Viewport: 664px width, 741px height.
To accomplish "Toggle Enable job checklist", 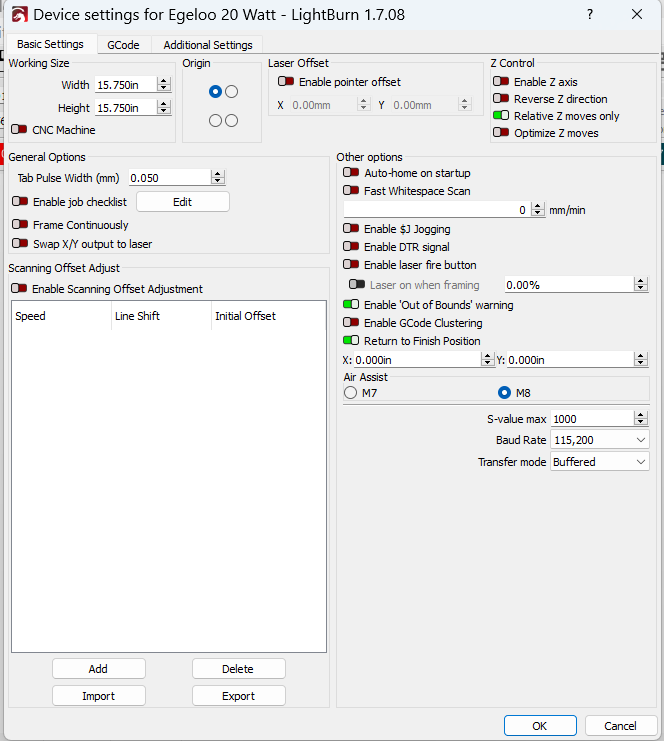I will [20, 201].
